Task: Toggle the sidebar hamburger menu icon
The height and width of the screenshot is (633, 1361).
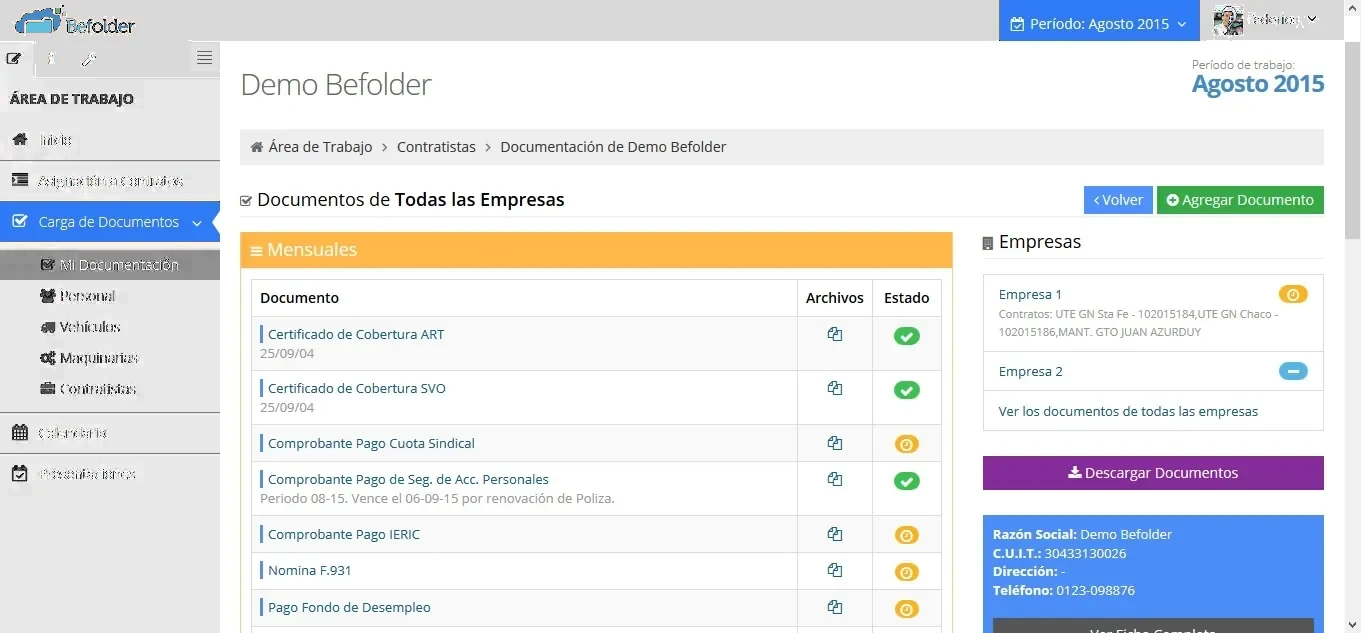Action: pos(204,57)
